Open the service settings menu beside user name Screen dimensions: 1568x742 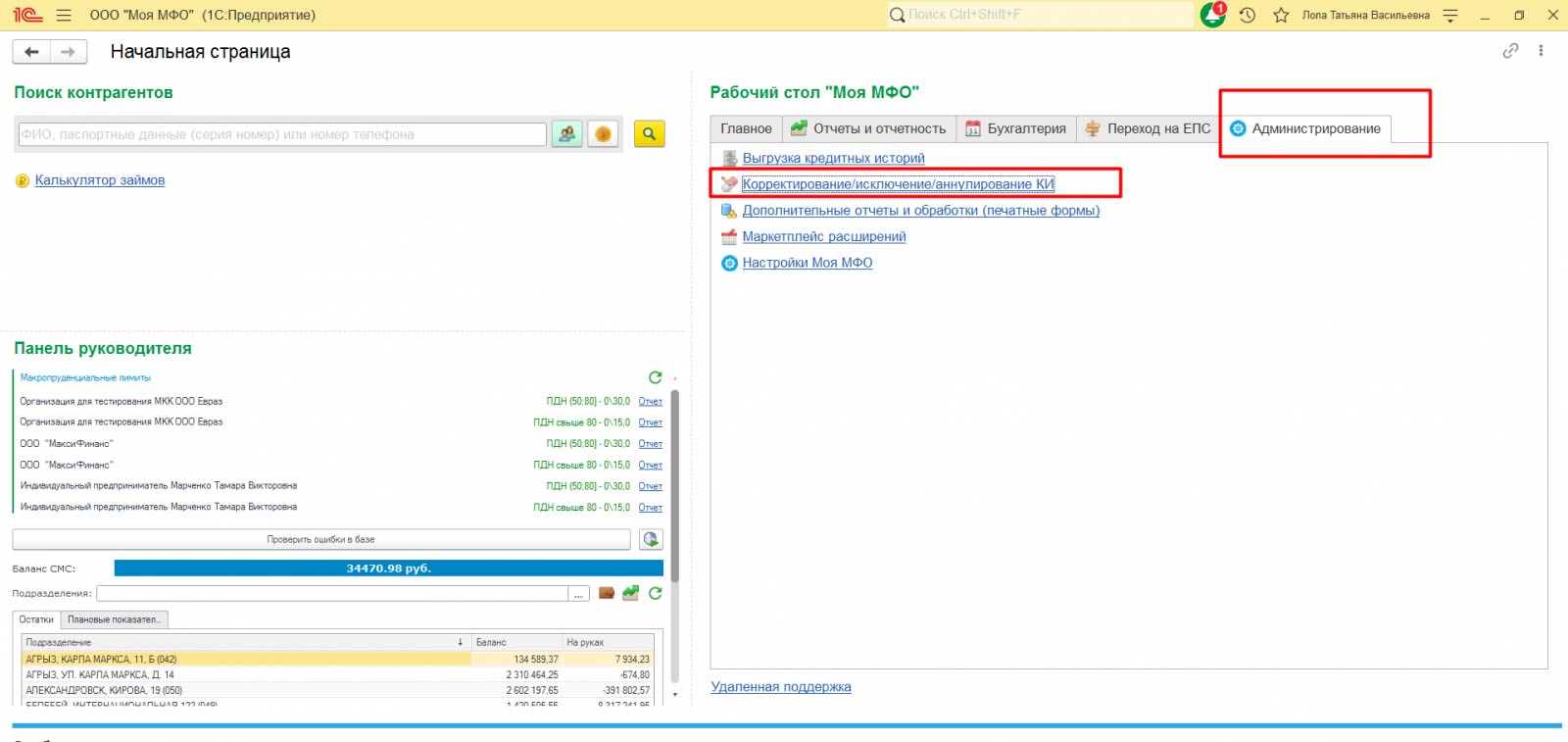(1450, 15)
